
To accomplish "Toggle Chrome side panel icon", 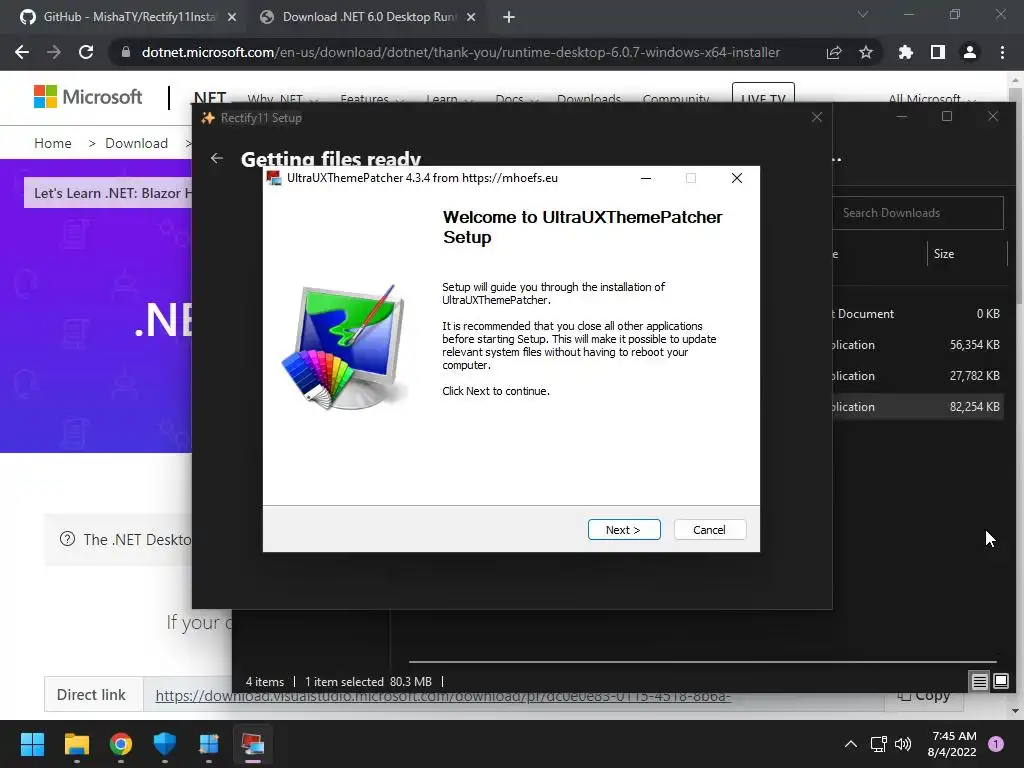I will tap(938, 52).
